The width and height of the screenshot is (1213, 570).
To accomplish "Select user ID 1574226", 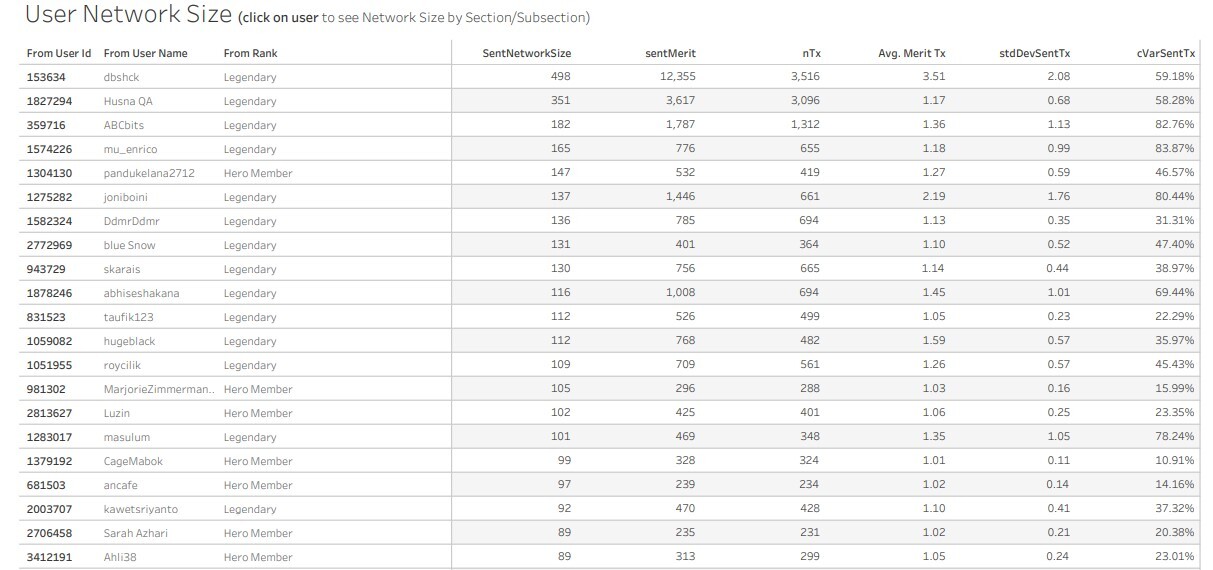I will [x=49, y=149].
